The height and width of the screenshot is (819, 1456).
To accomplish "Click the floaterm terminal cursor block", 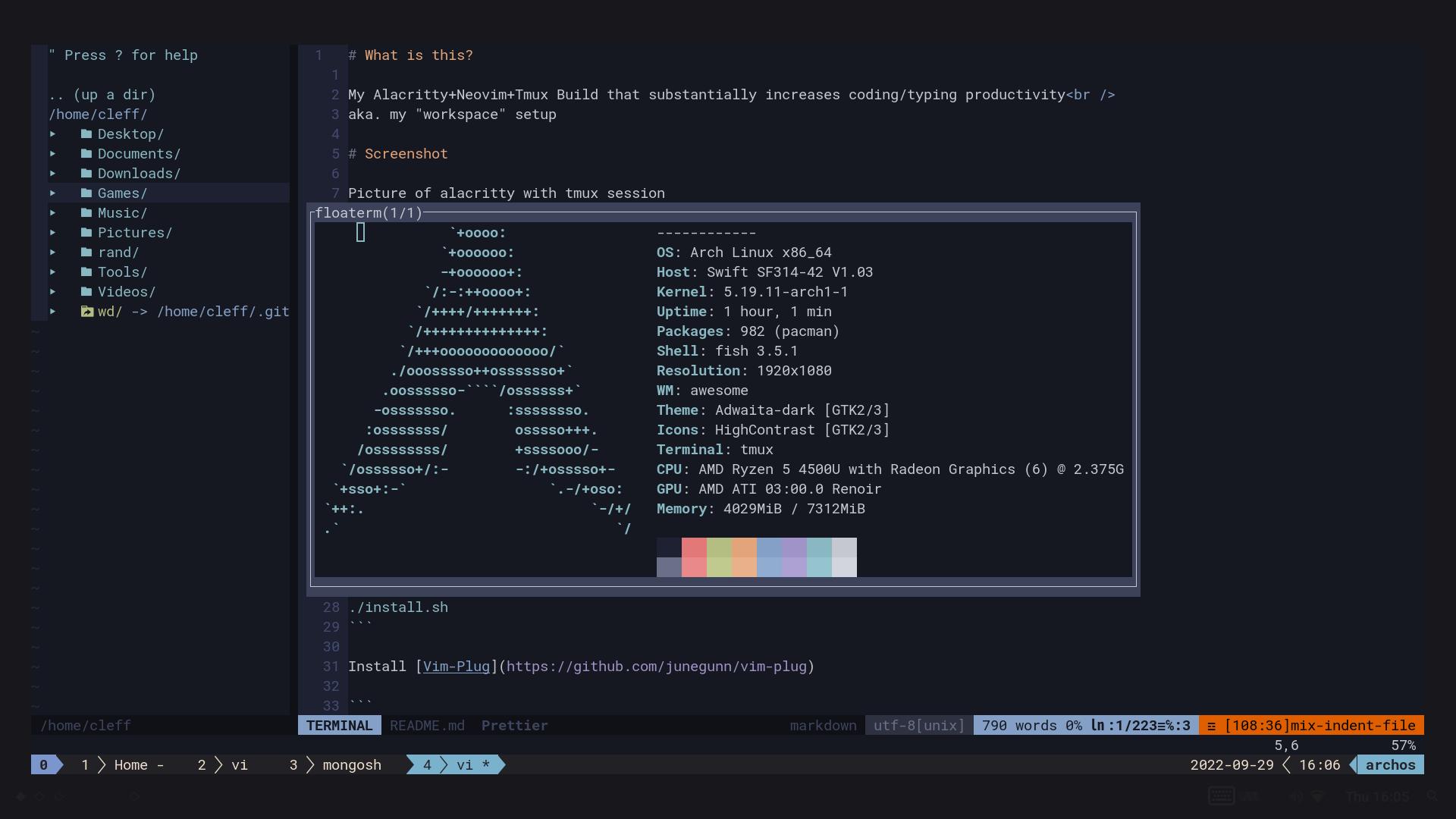I will 361,233.
